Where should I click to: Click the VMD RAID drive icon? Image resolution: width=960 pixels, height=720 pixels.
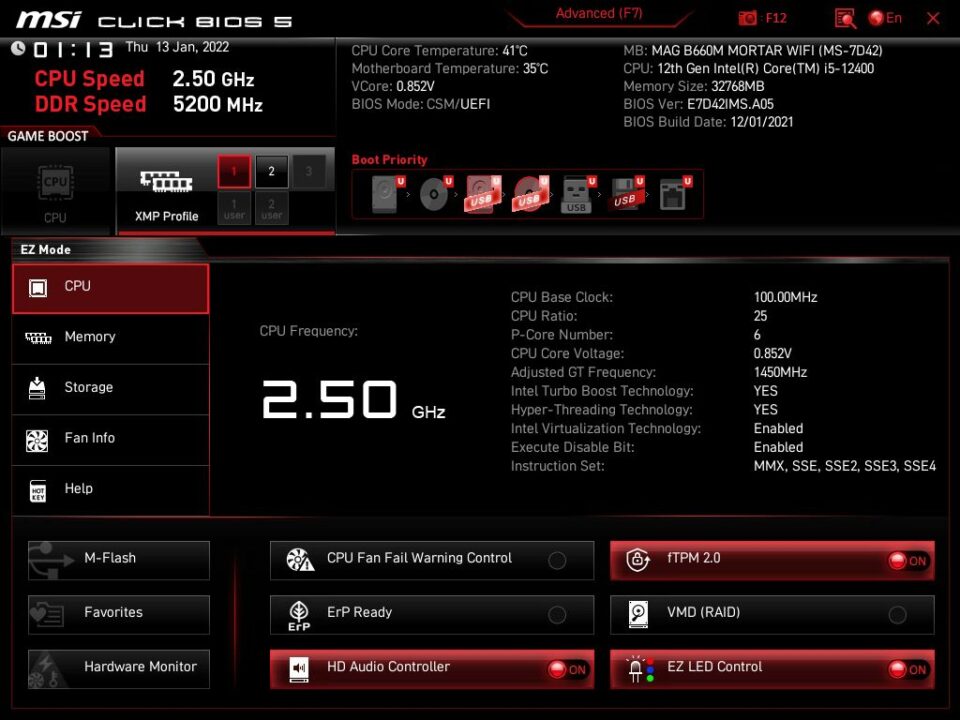pos(638,614)
